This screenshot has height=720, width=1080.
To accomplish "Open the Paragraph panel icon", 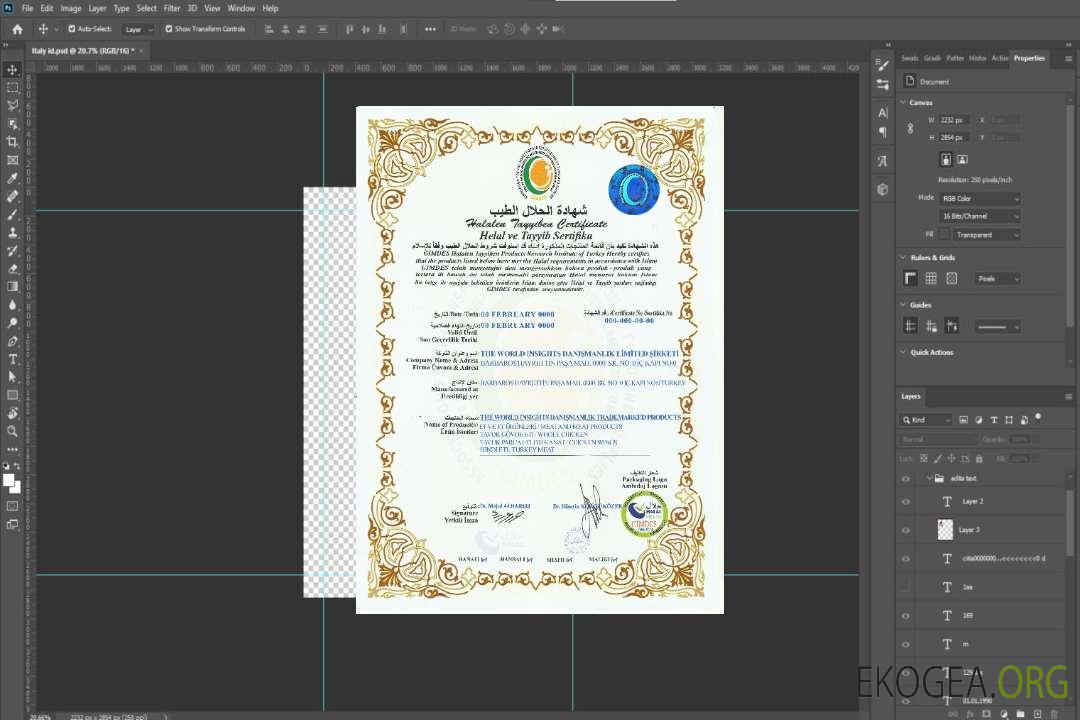I will 882,132.
